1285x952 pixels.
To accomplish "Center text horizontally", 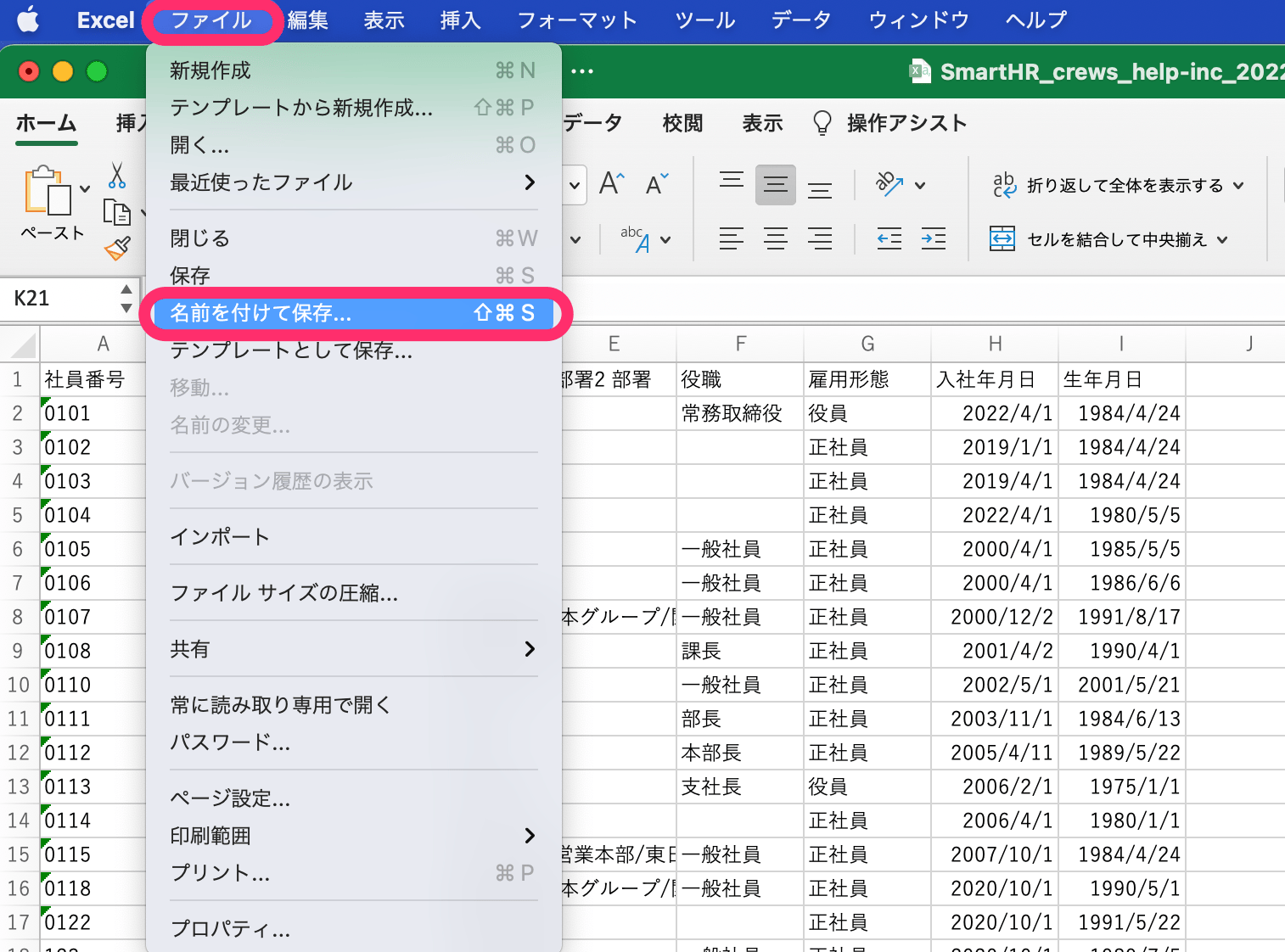I will 776,239.
